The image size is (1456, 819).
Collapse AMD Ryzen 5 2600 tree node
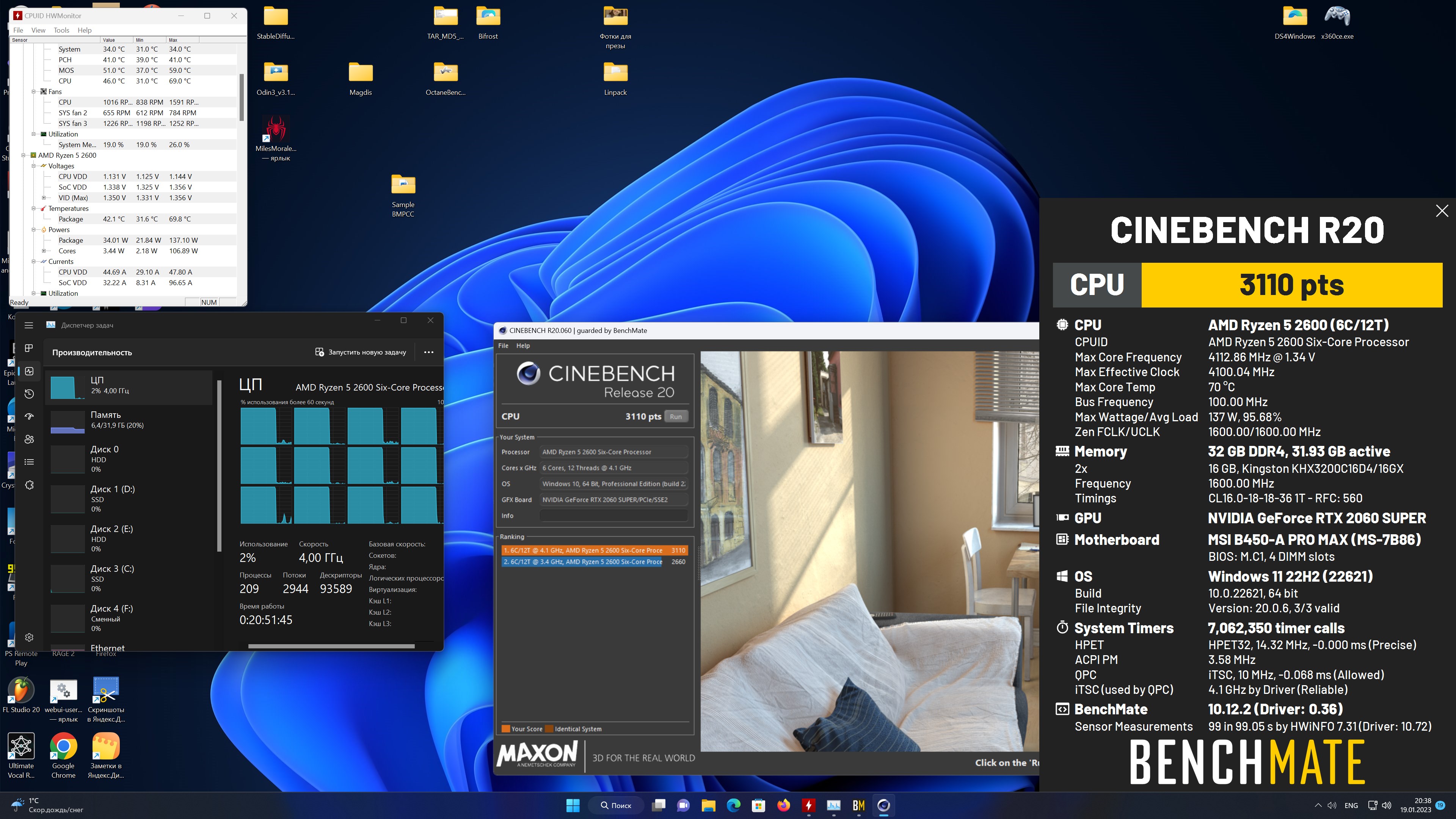point(24,155)
